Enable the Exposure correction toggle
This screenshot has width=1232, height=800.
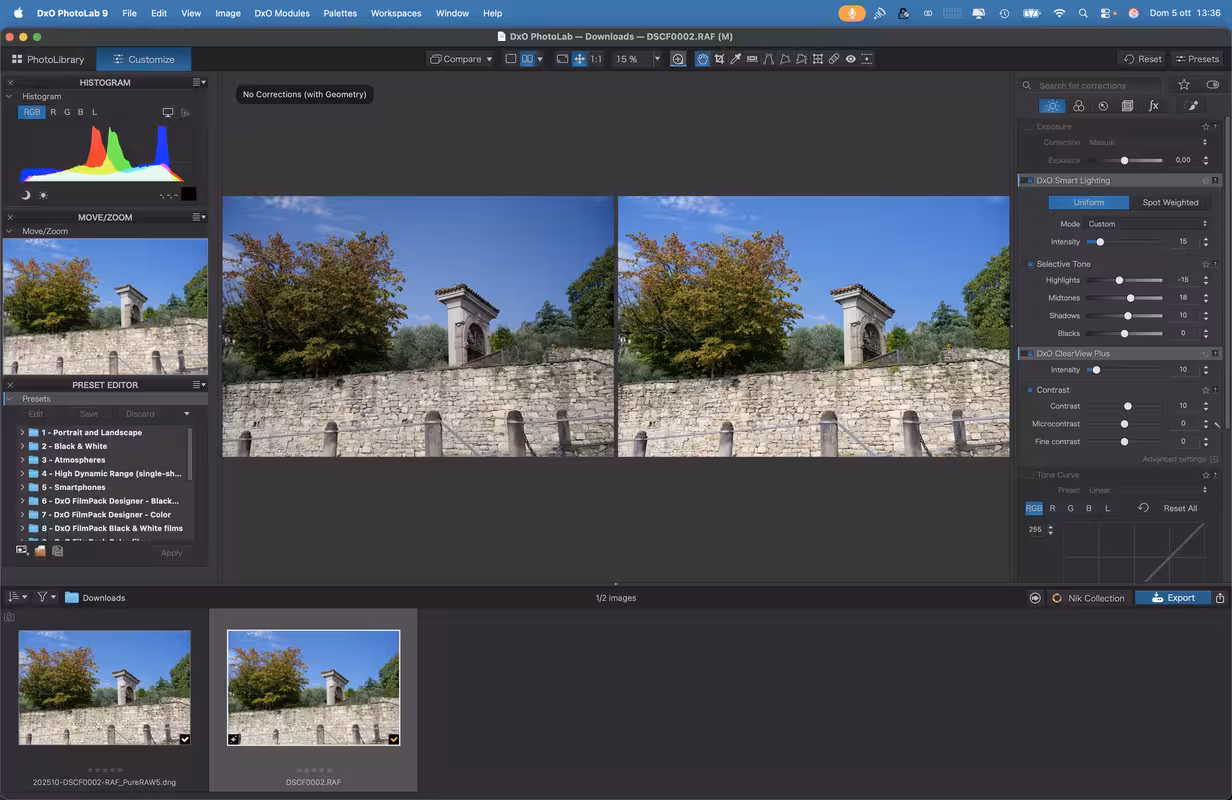(1029, 127)
